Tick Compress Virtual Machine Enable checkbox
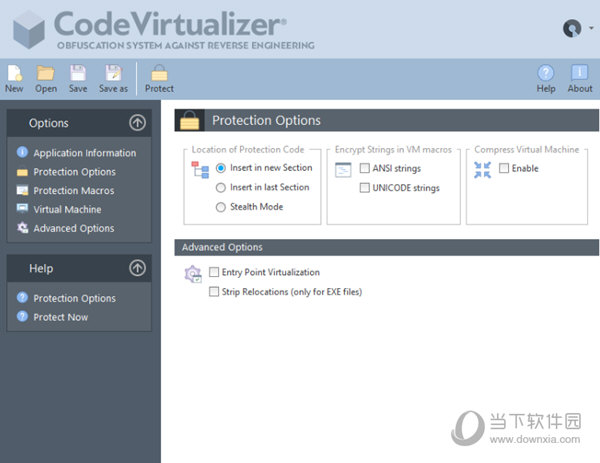 tap(504, 168)
